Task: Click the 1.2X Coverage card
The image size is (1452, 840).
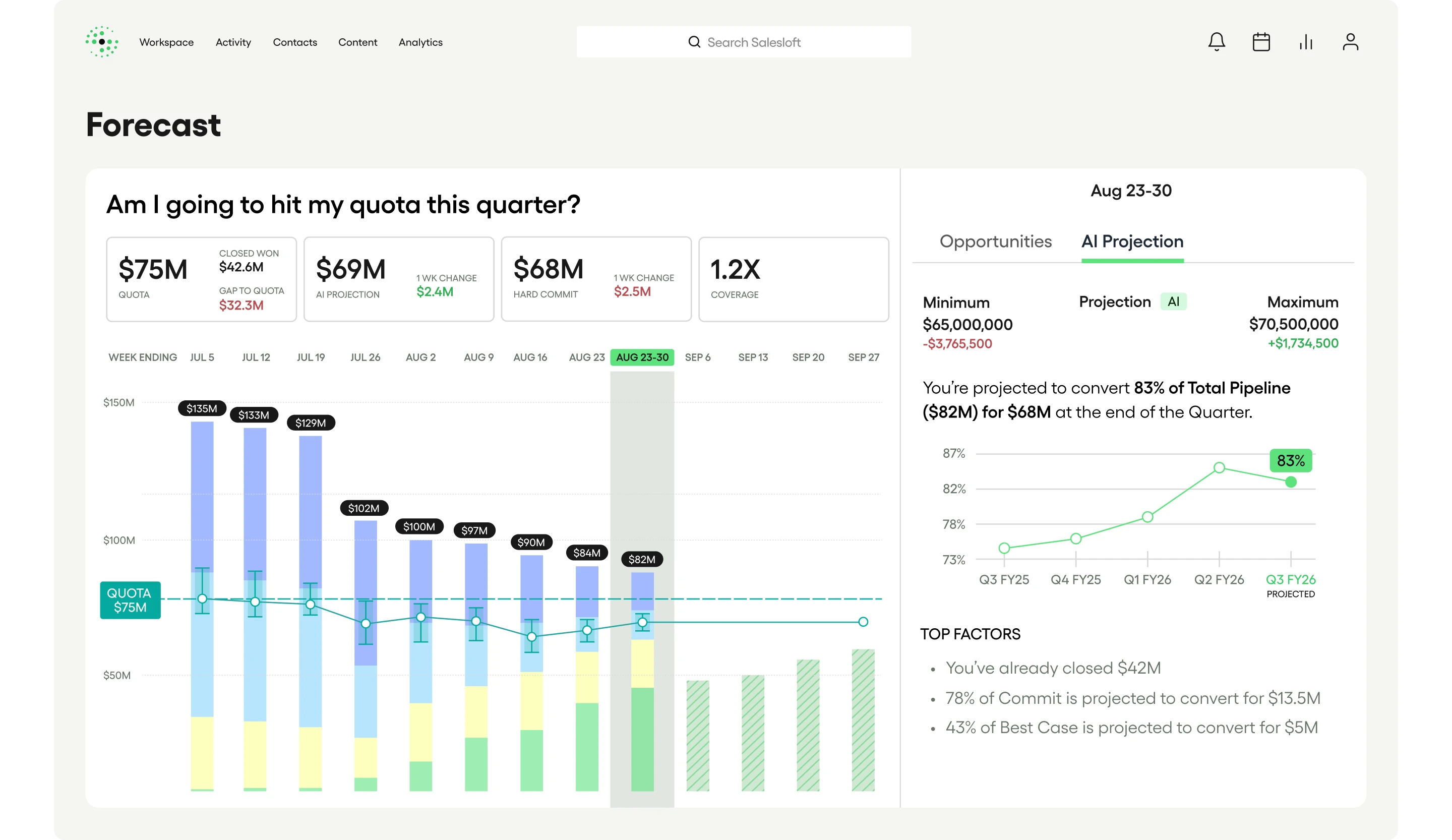Action: point(794,279)
